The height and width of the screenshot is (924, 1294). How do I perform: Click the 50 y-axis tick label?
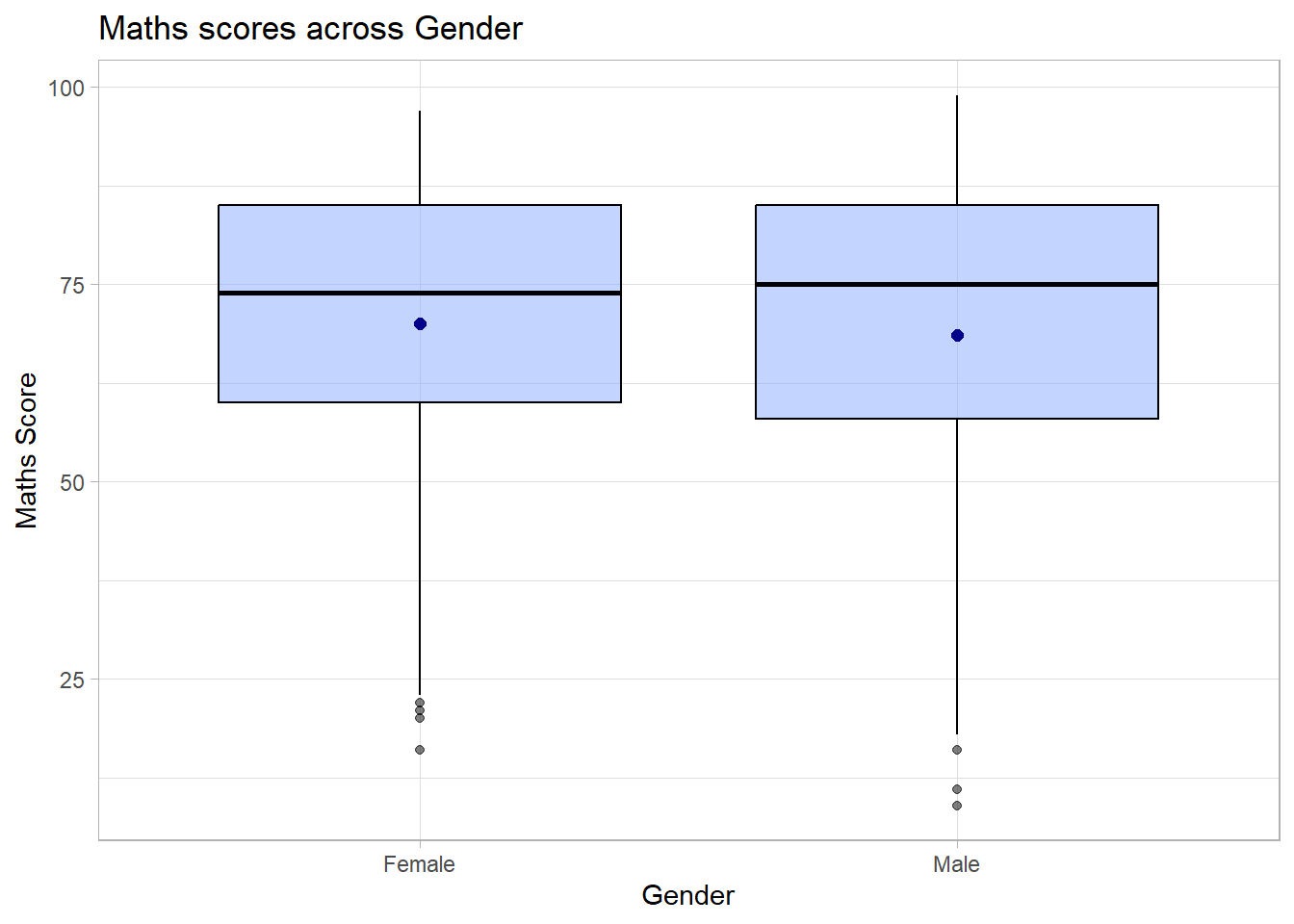point(72,482)
